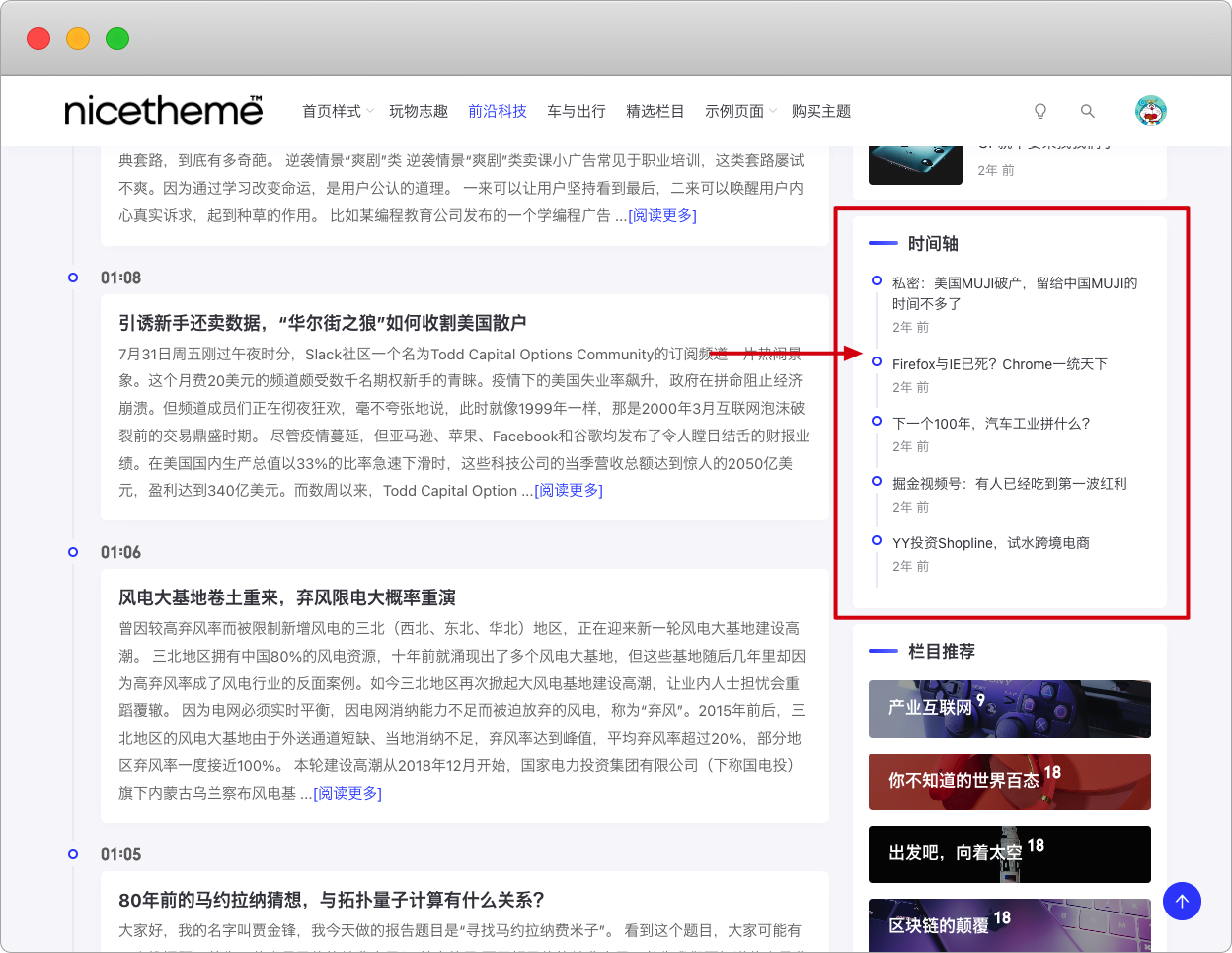Open the 出发吧，向着太空 category card

(x=1010, y=854)
